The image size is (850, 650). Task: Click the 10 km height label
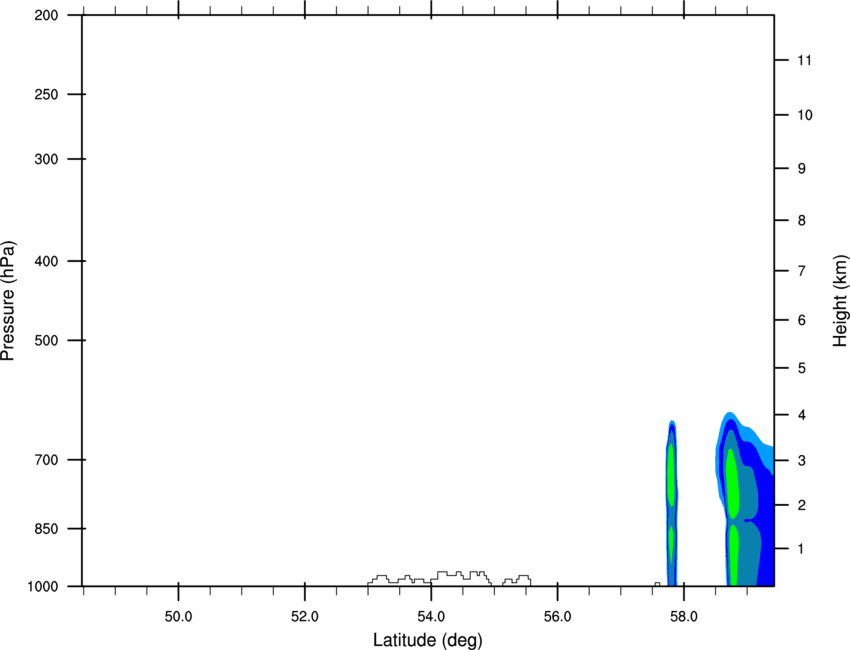coord(805,115)
